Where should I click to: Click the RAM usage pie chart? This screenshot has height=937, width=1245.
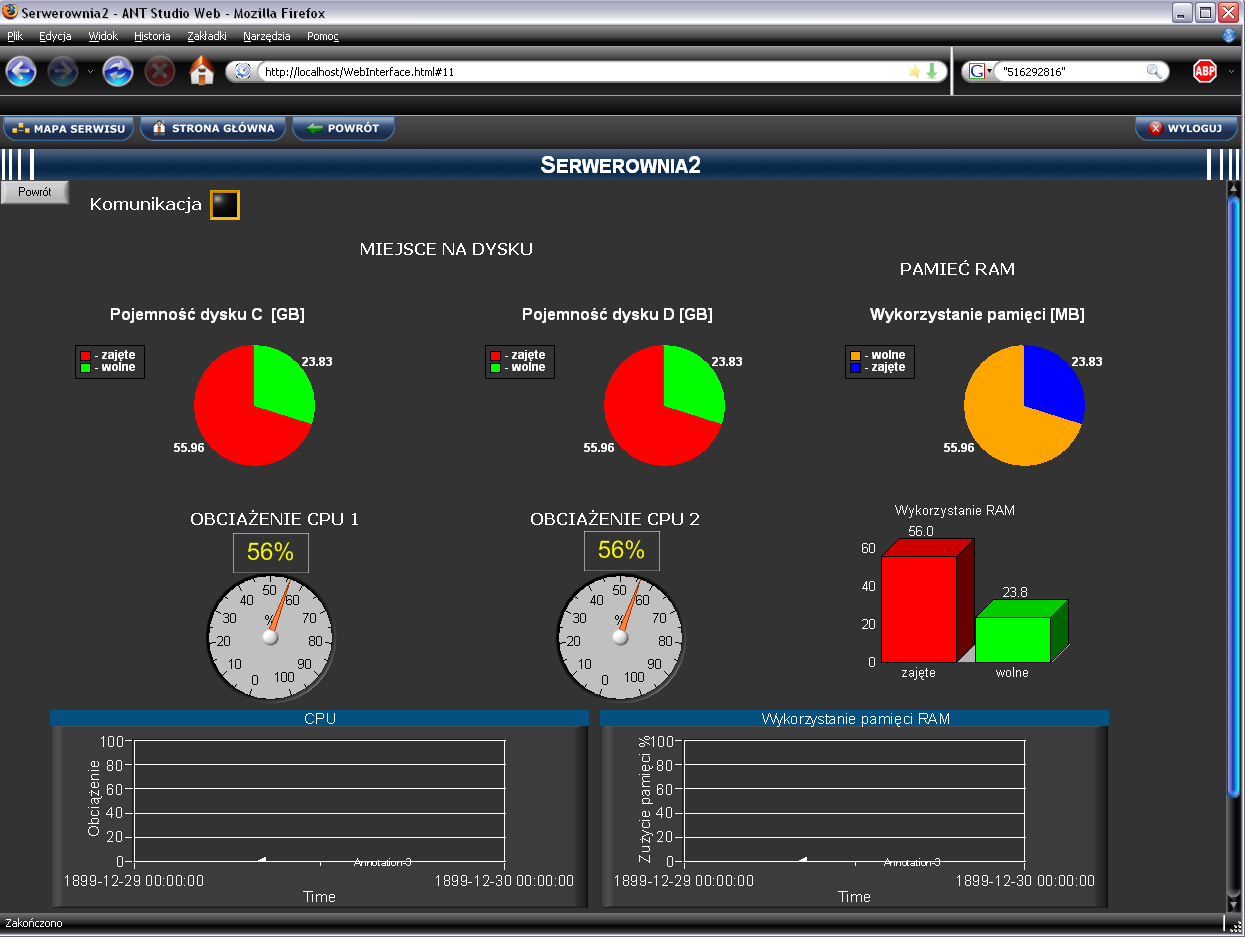click(1024, 405)
